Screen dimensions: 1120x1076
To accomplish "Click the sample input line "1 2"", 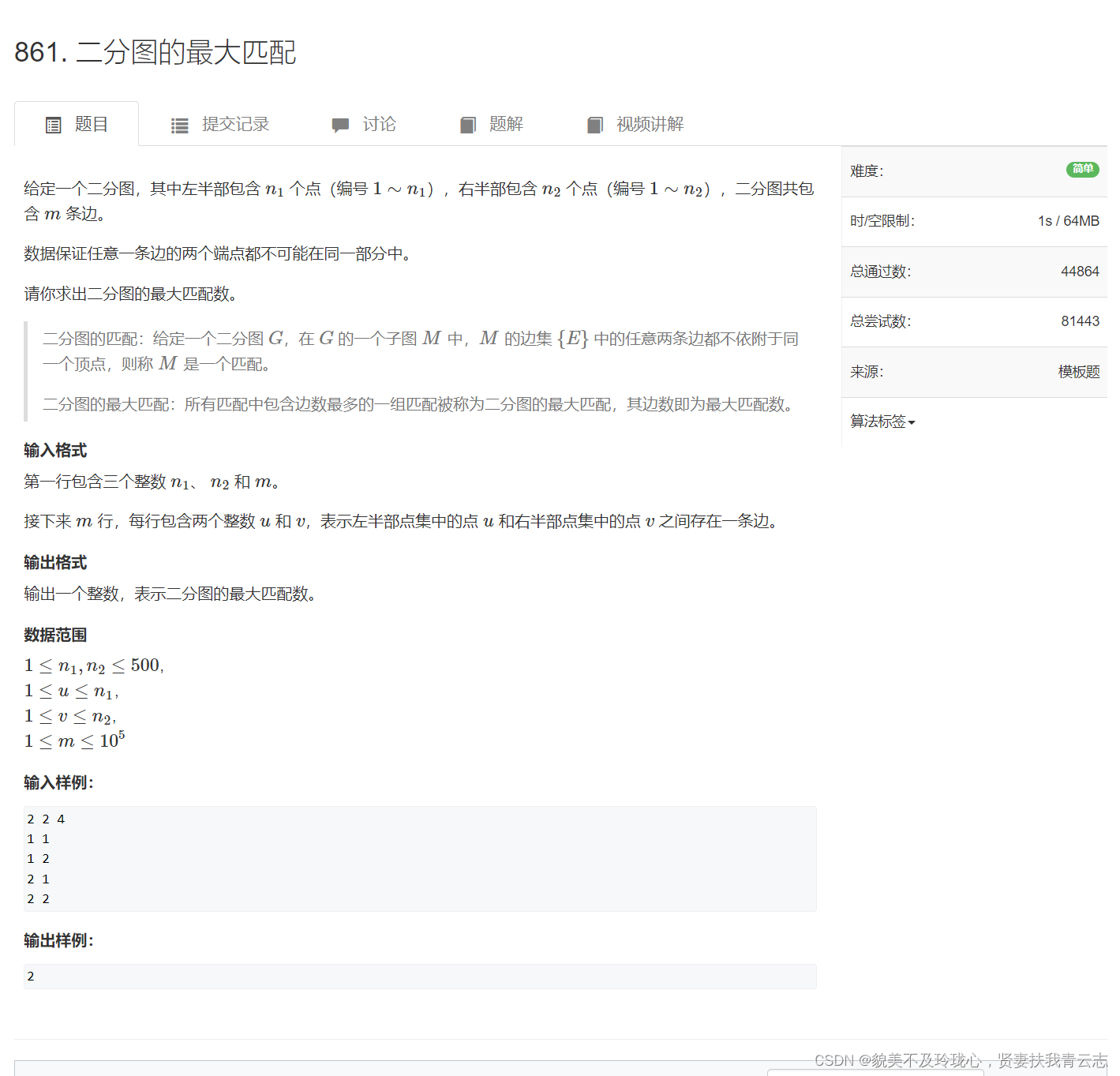I will [x=38, y=859].
